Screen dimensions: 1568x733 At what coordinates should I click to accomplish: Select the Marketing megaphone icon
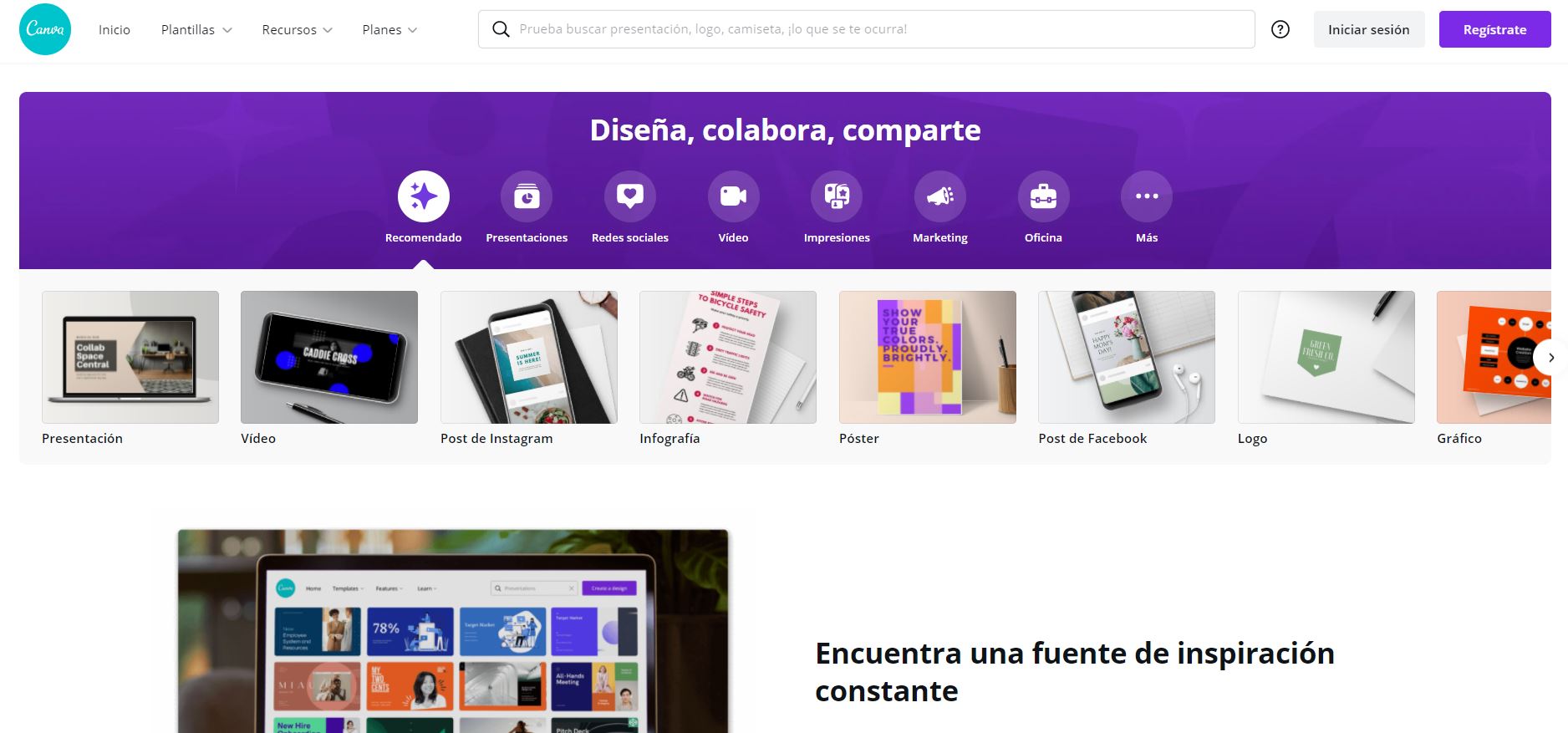tap(939, 196)
